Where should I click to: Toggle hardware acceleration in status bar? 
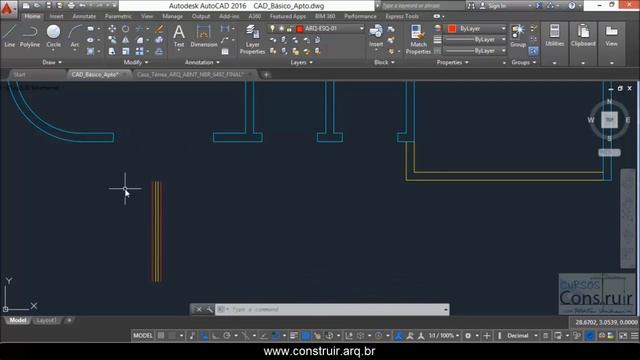589,336
